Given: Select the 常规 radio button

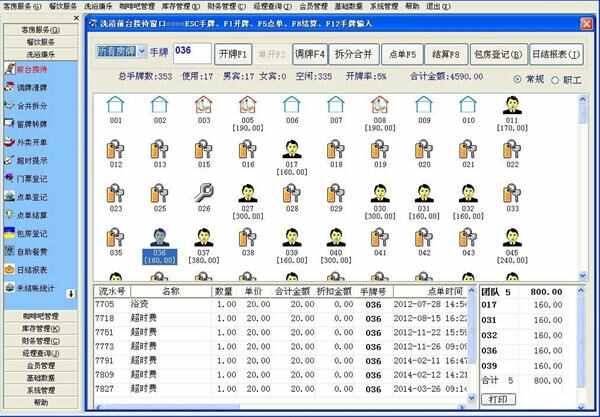Looking at the screenshot, I should click(517, 79).
